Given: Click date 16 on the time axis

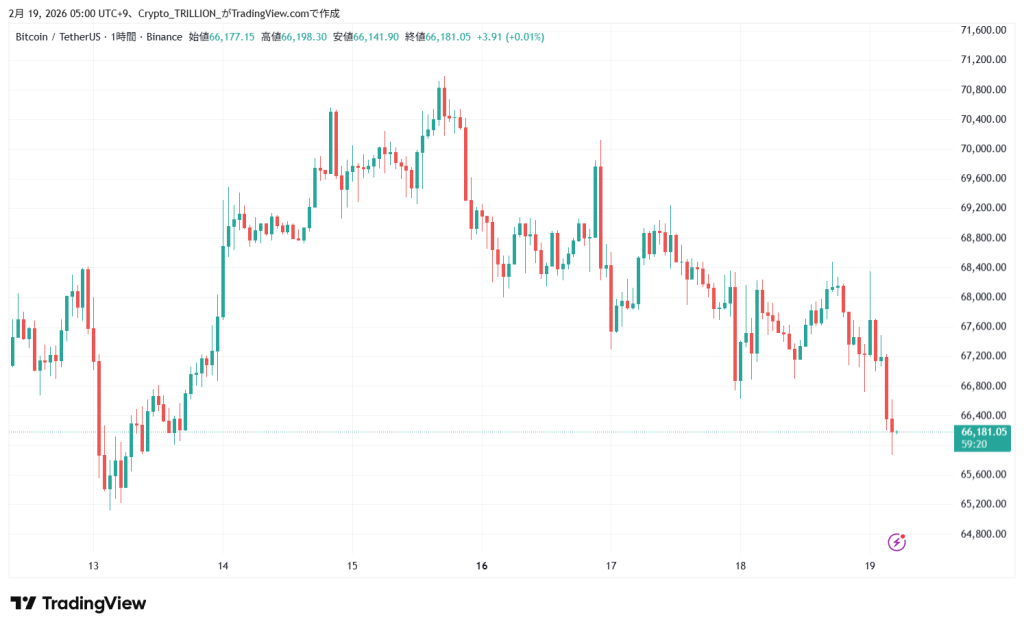Looking at the screenshot, I should (x=482, y=566).
